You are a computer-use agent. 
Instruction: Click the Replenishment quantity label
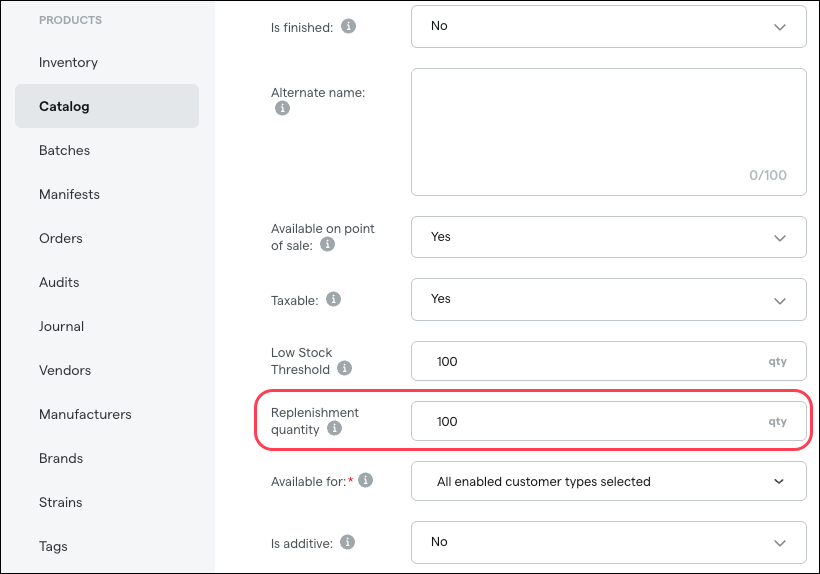coord(315,421)
